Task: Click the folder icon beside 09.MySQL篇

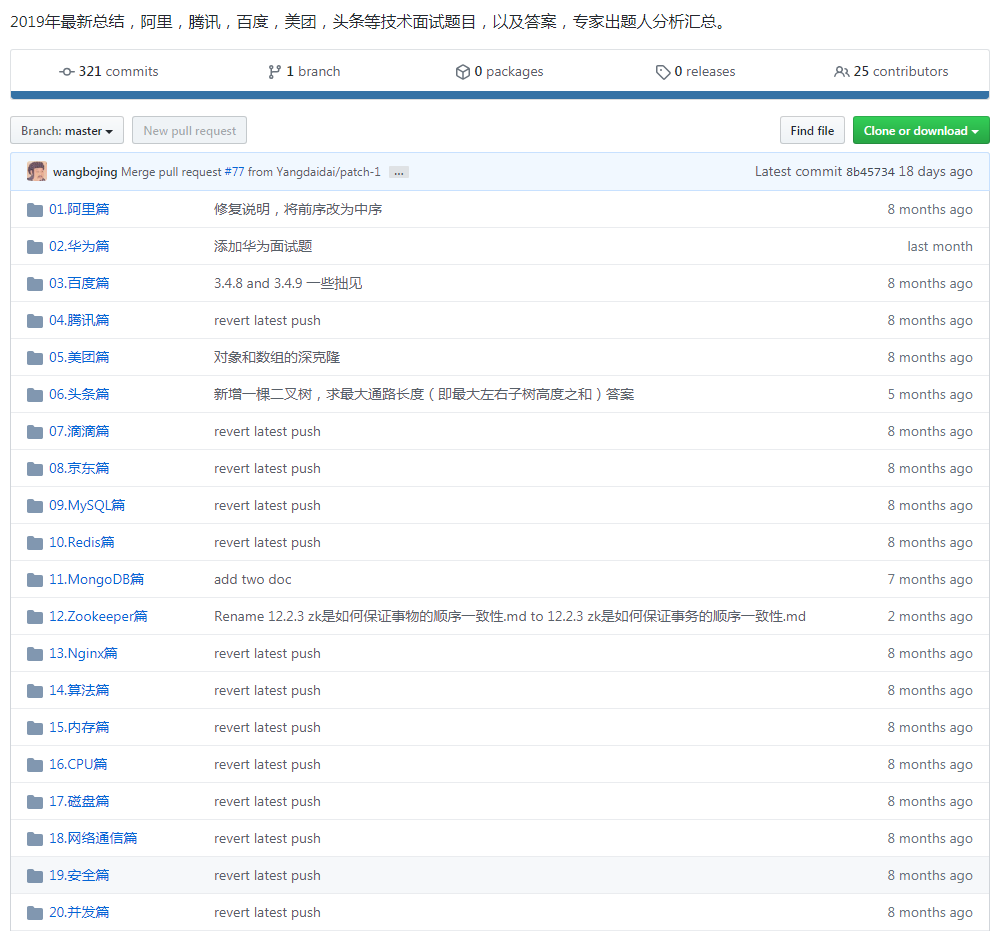Action: click(x=35, y=506)
